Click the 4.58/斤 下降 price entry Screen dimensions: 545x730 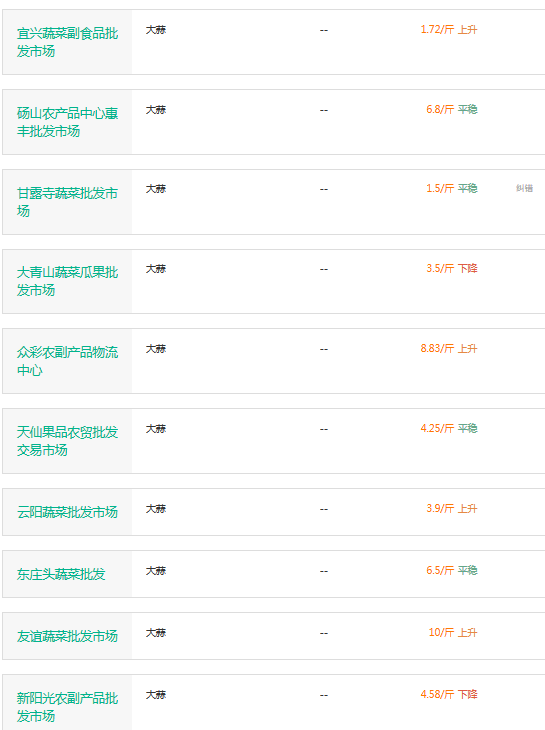(449, 695)
